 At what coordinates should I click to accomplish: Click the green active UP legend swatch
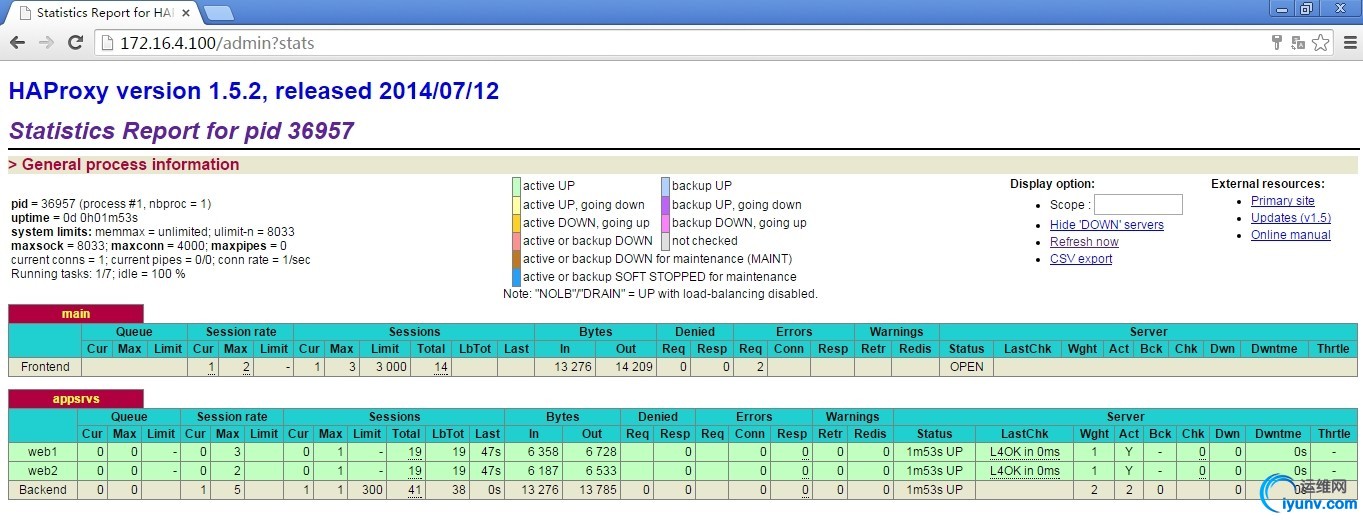(x=516, y=186)
